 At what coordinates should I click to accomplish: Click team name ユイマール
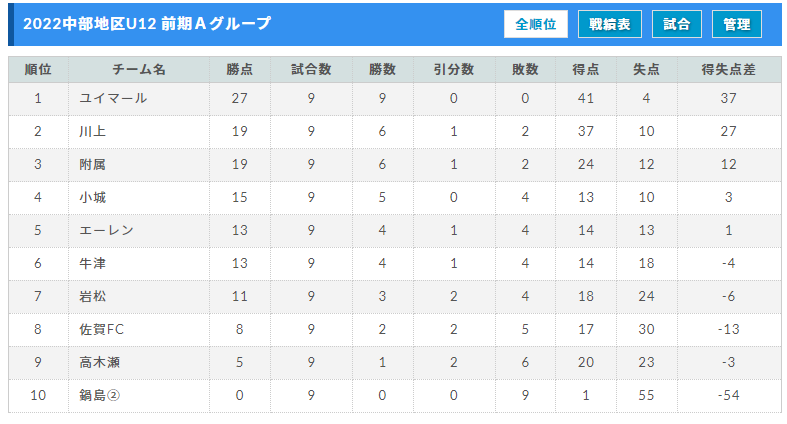click(x=113, y=98)
